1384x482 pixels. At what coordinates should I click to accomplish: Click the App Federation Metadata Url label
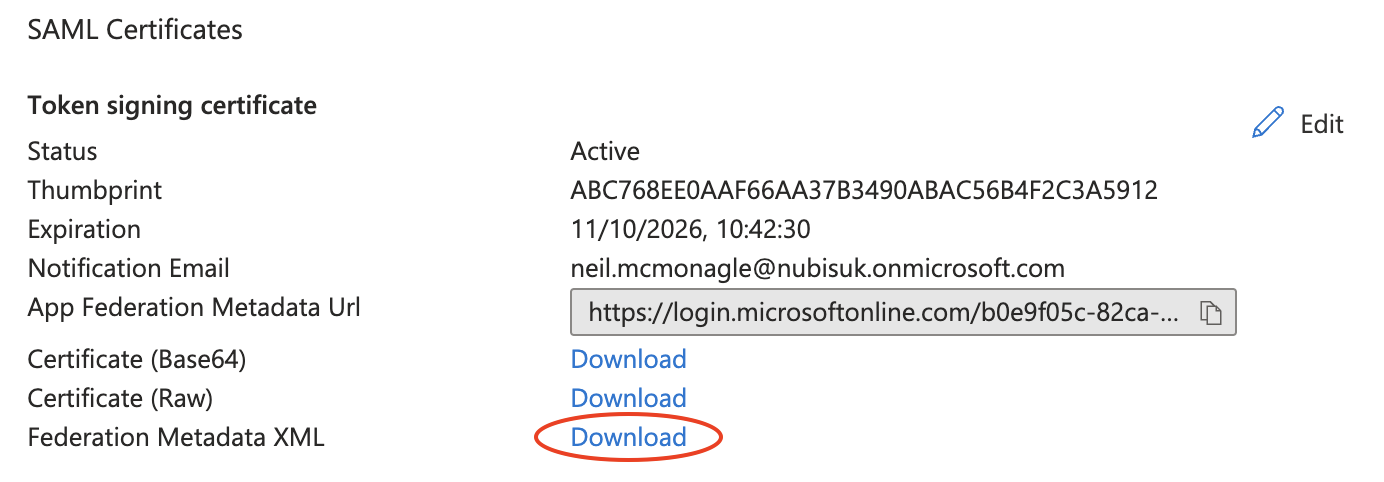click(194, 307)
